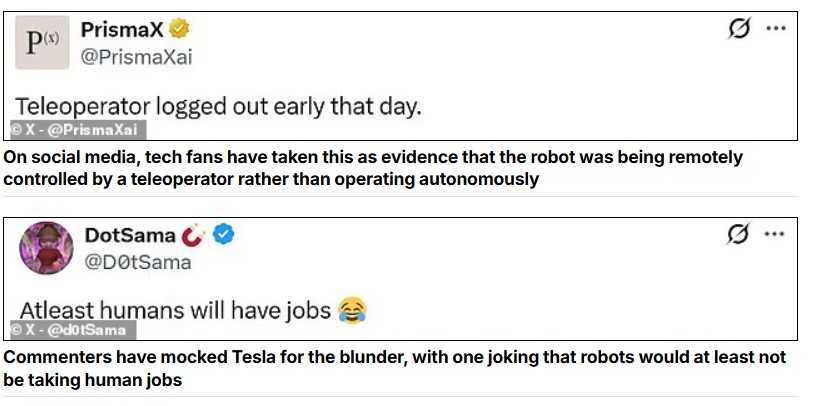The image size is (813, 406).
Task: Open more options on PrismaX's post
Action: 775,29
